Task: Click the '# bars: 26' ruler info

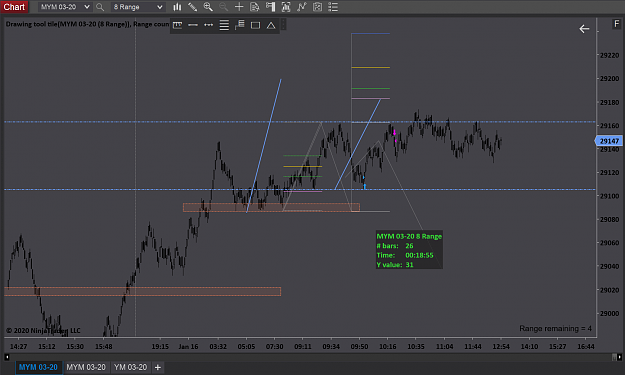Action: pos(395,246)
